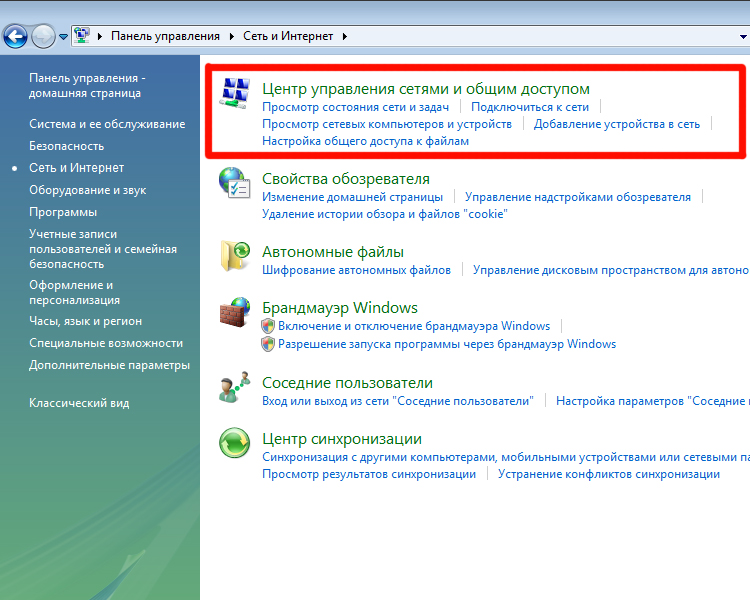Expand the arrow after Сеть и Интернет breadcrumb
The height and width of the screenshot is (600, 750).
point(344,36)
